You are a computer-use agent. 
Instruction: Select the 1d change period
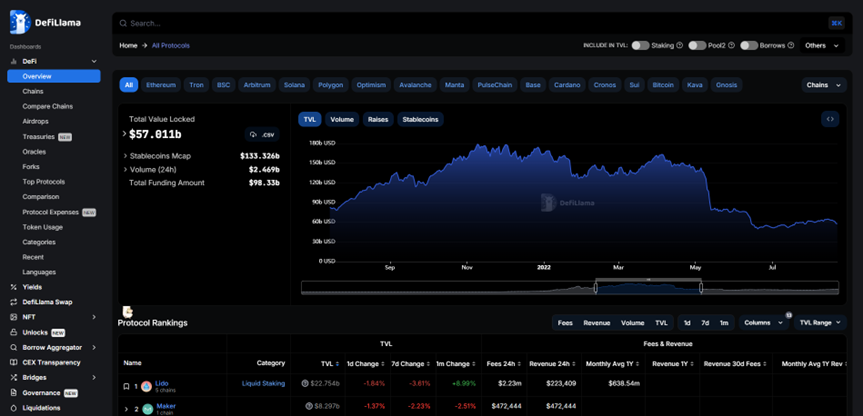point(687,323)
